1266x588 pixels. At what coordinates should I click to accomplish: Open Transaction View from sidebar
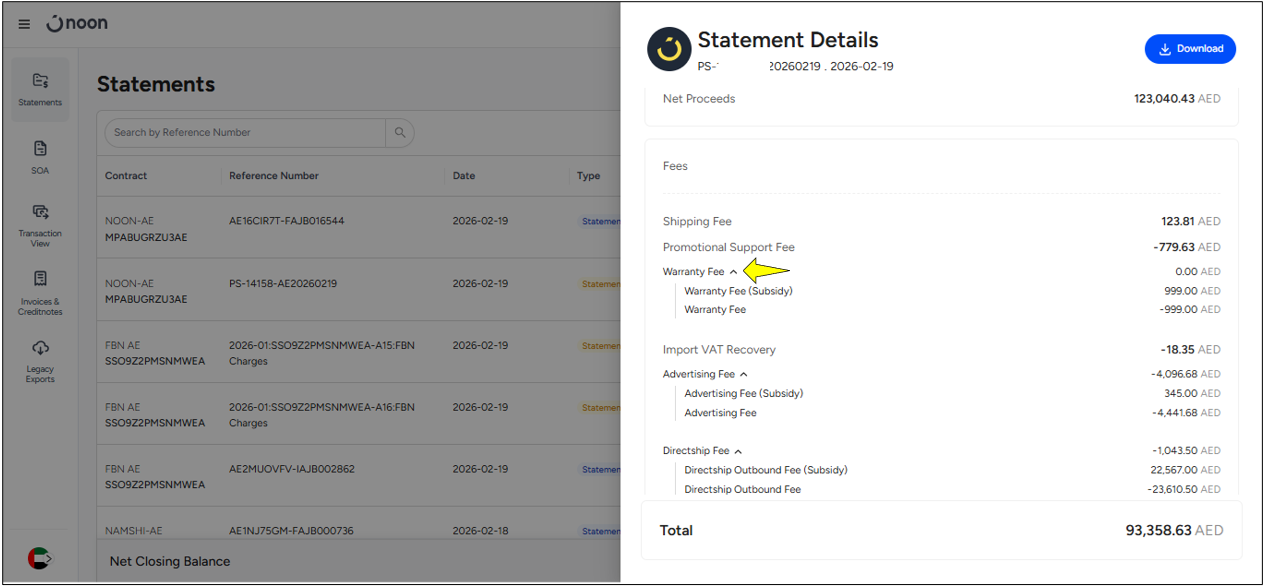pos(40,224)
